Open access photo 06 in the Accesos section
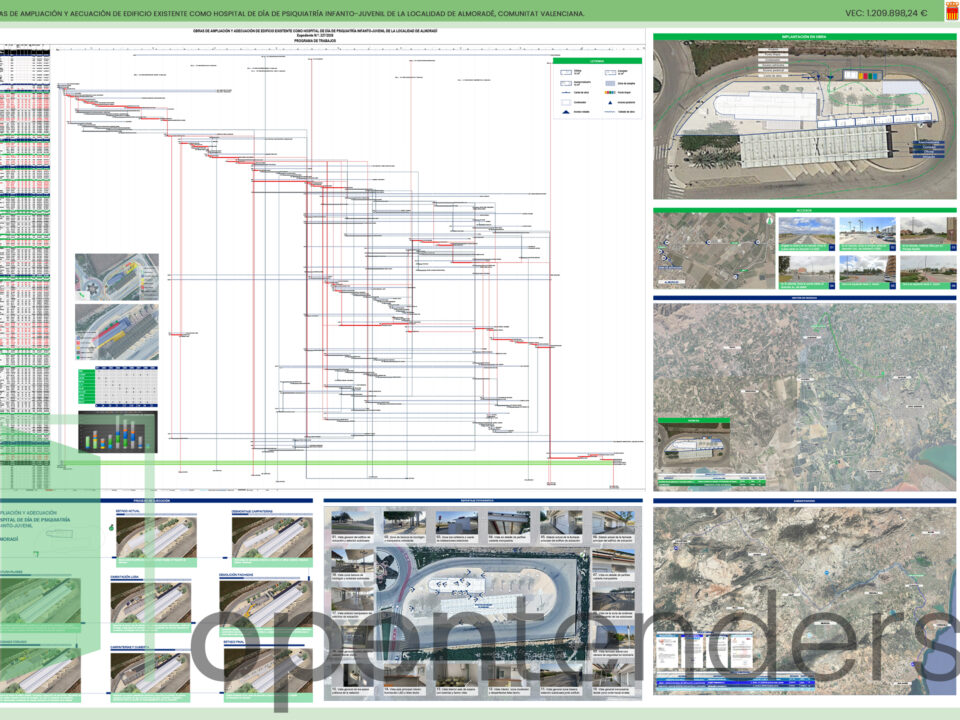The image size is (960, 720). [928, 272]
